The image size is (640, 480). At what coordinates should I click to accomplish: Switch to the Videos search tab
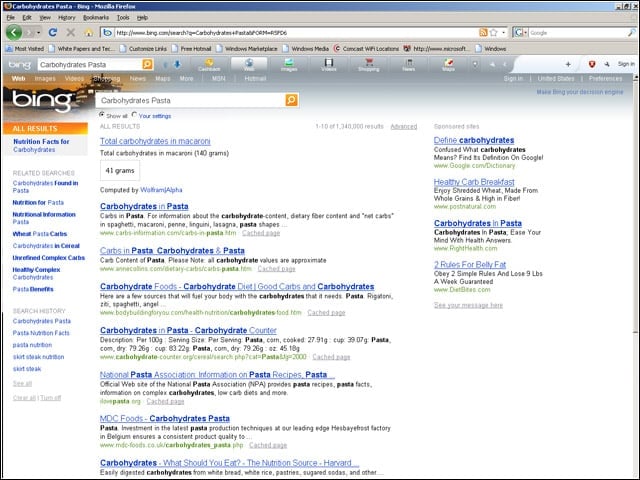click(x=74, y=78)
